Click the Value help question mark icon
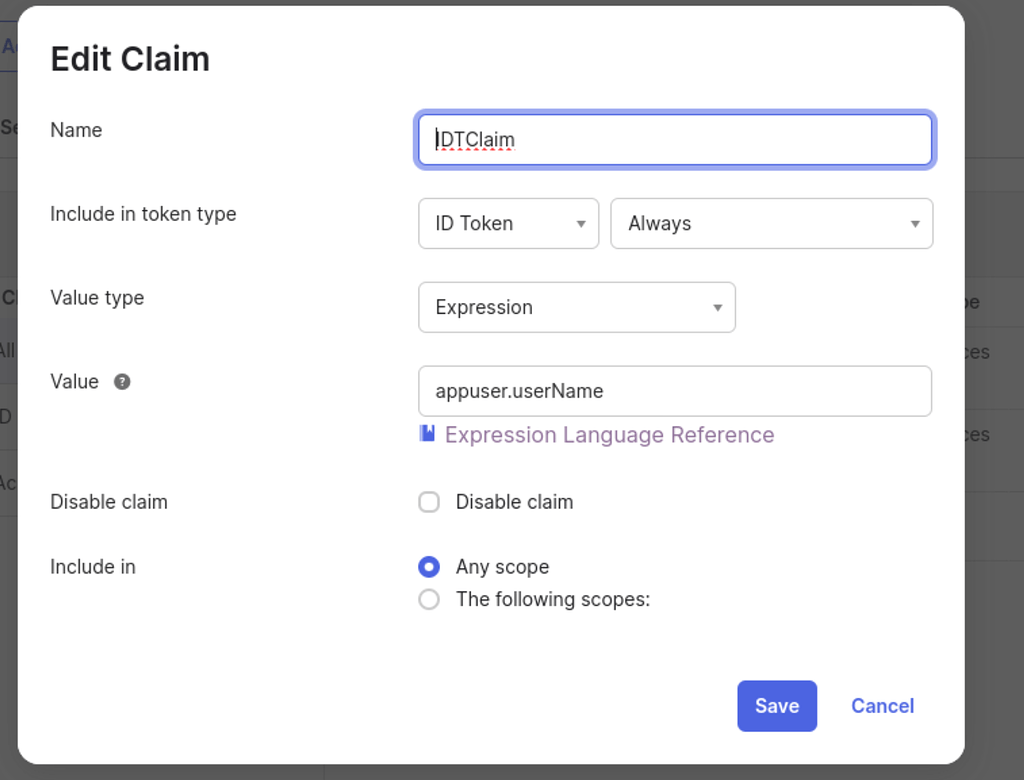 point(122,381)
